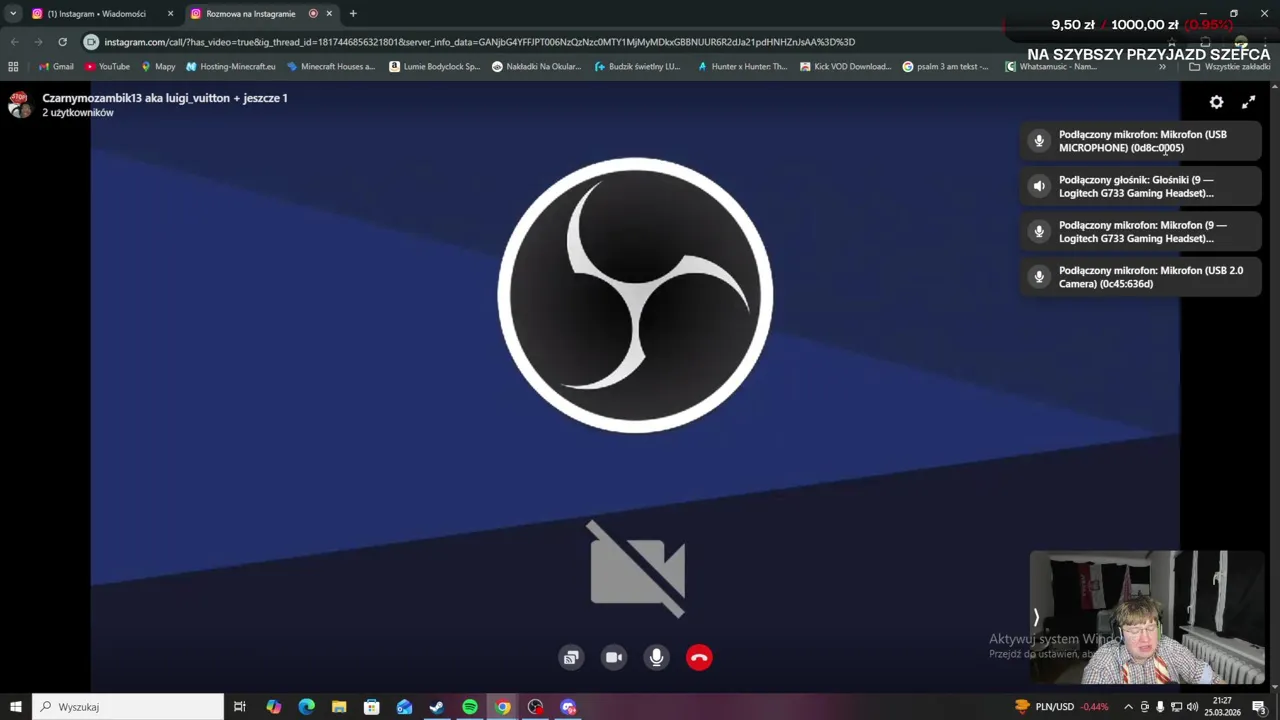This screenshot has width=1280, height=720.
Task: Click the Wyszukaj taskbar search box
Action: (128, 707)
